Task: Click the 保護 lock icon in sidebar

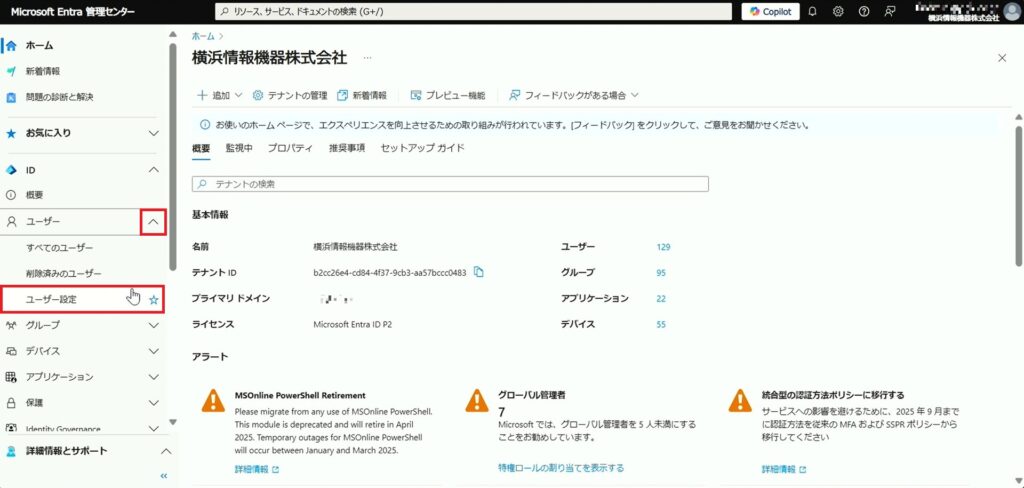Action: [10, 403]
